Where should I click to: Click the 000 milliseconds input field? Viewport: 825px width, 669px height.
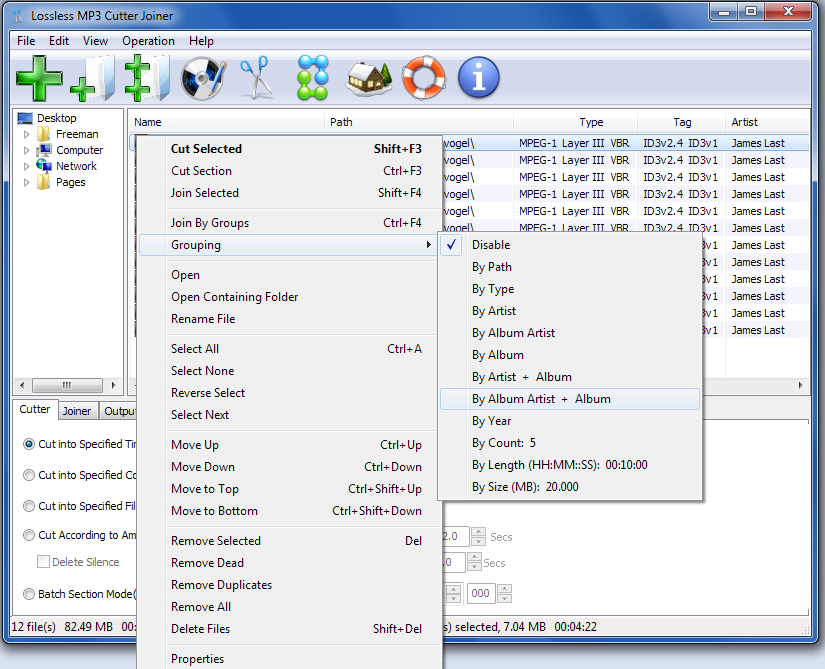tap(481, 593)
